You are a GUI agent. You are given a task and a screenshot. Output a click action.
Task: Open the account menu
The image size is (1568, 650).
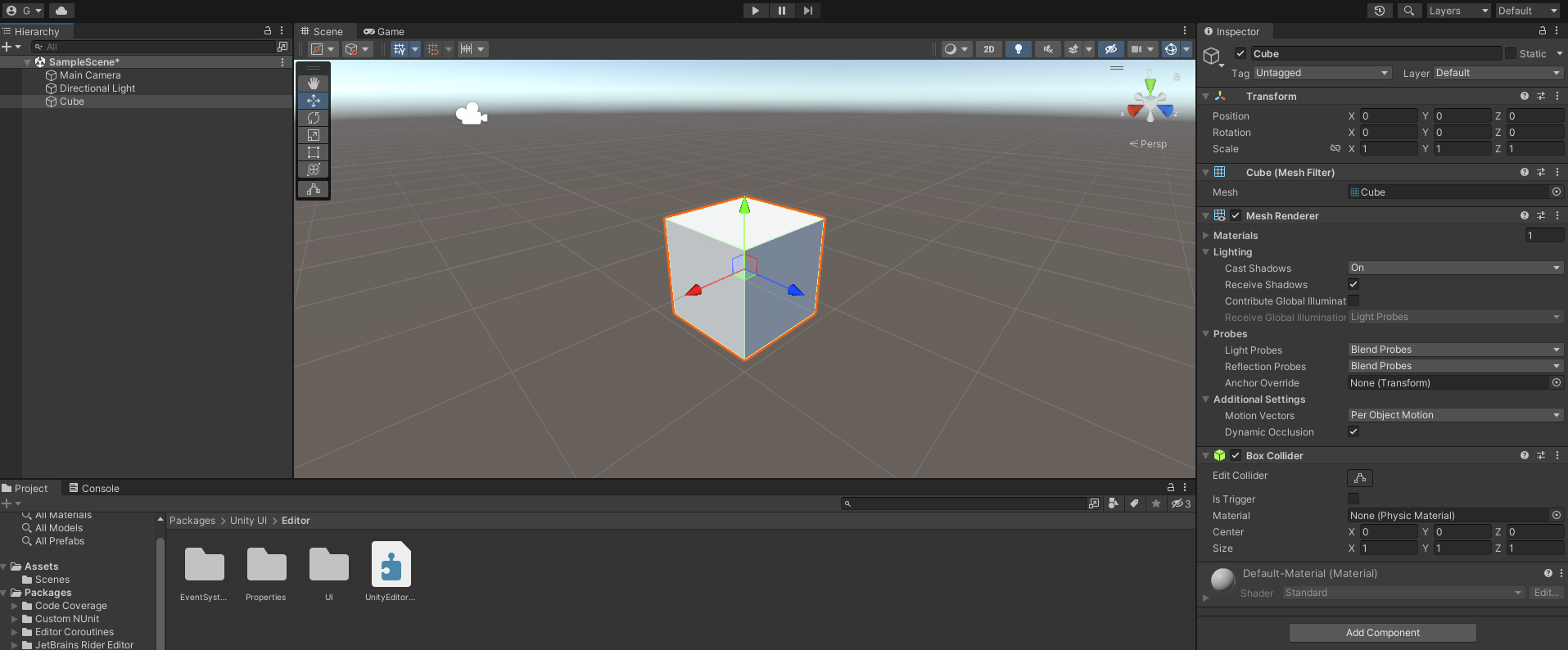24,11
